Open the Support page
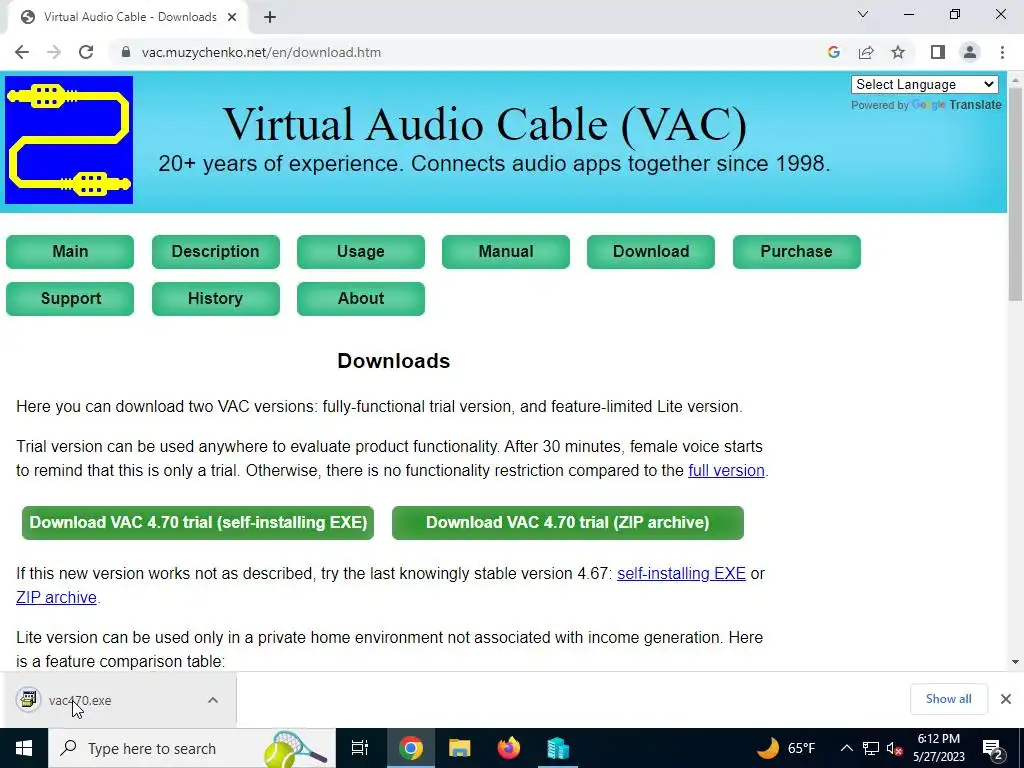 (70, 298)
